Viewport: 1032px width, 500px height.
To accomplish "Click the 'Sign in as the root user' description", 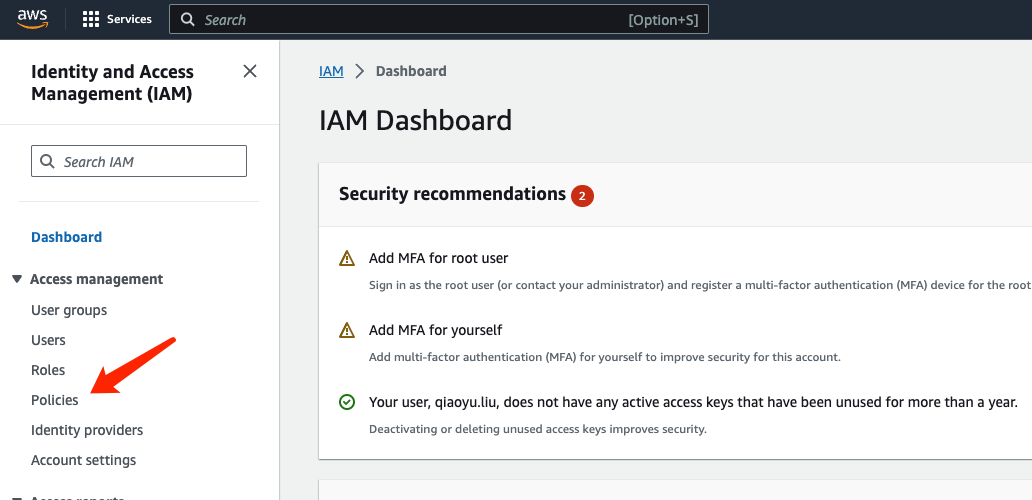I will 700,286.
